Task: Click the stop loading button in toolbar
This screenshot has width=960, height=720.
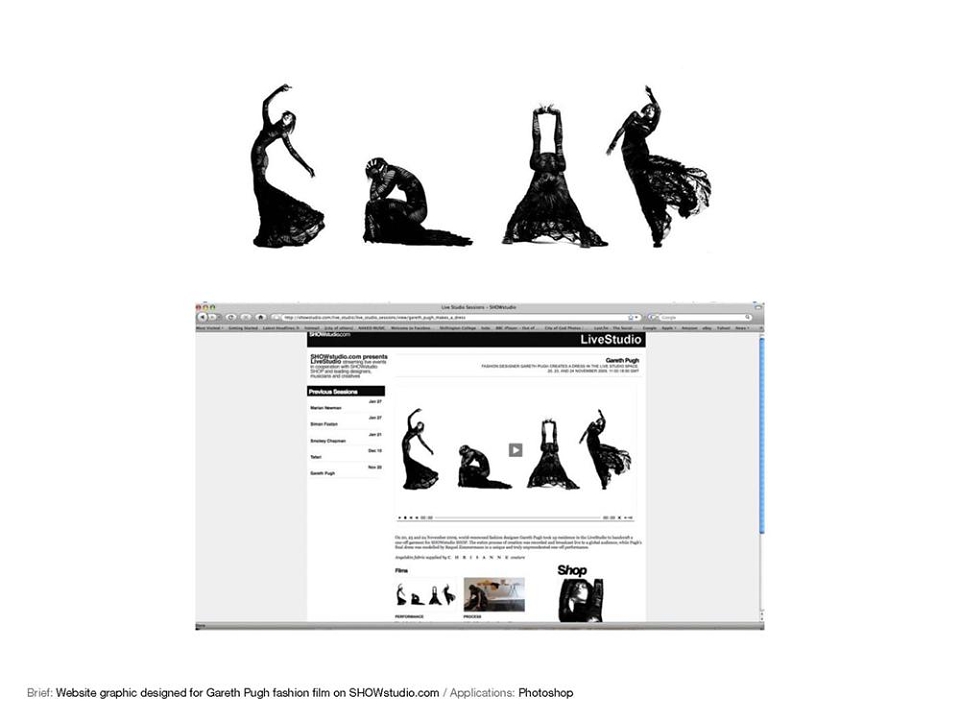Action: click(246, 317)
